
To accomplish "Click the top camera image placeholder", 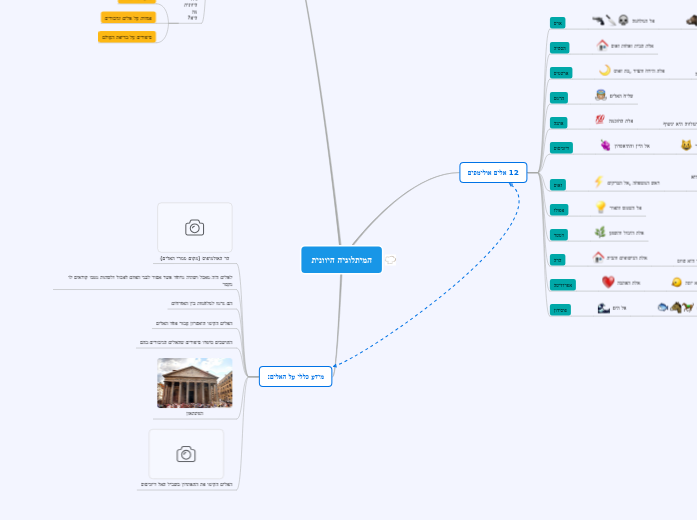I will click(195, 228).
